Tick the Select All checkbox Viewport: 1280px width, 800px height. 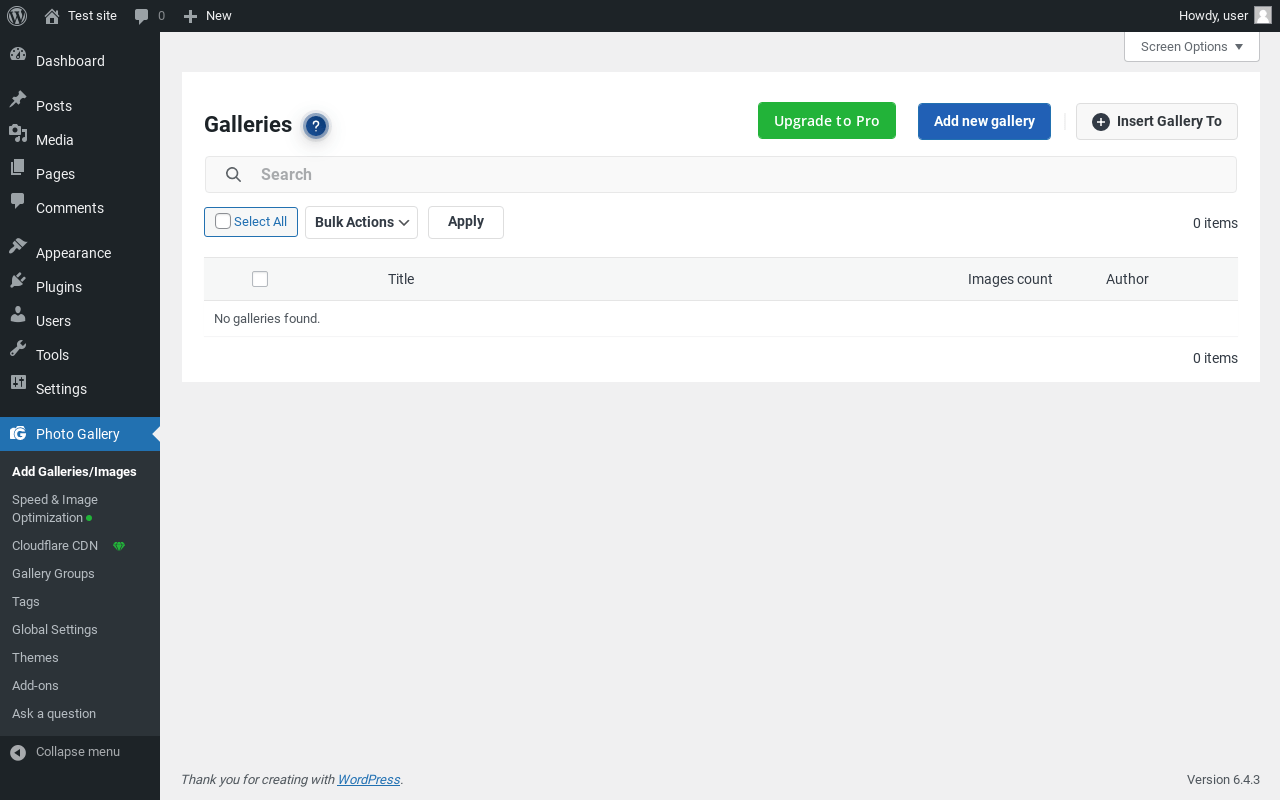tap(223, 222)
